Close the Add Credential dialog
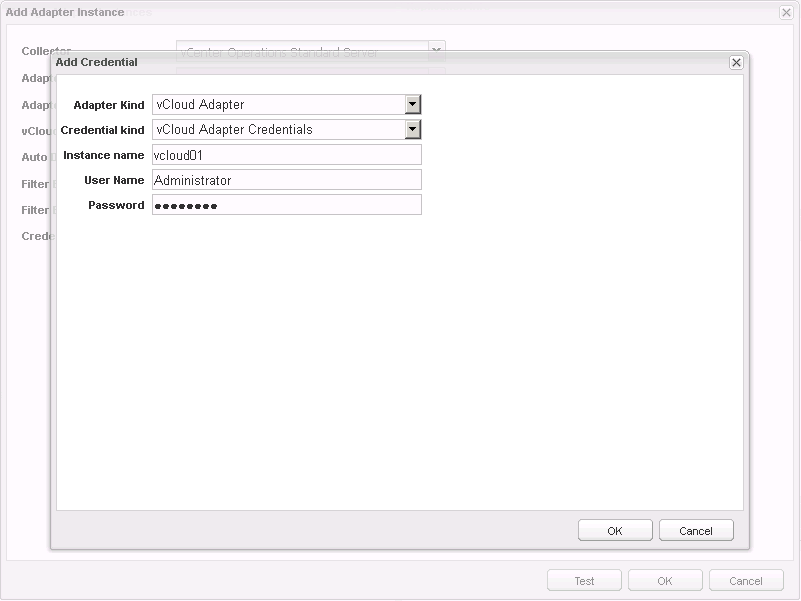This screenshot has width=801, height=601. (736, 62)
